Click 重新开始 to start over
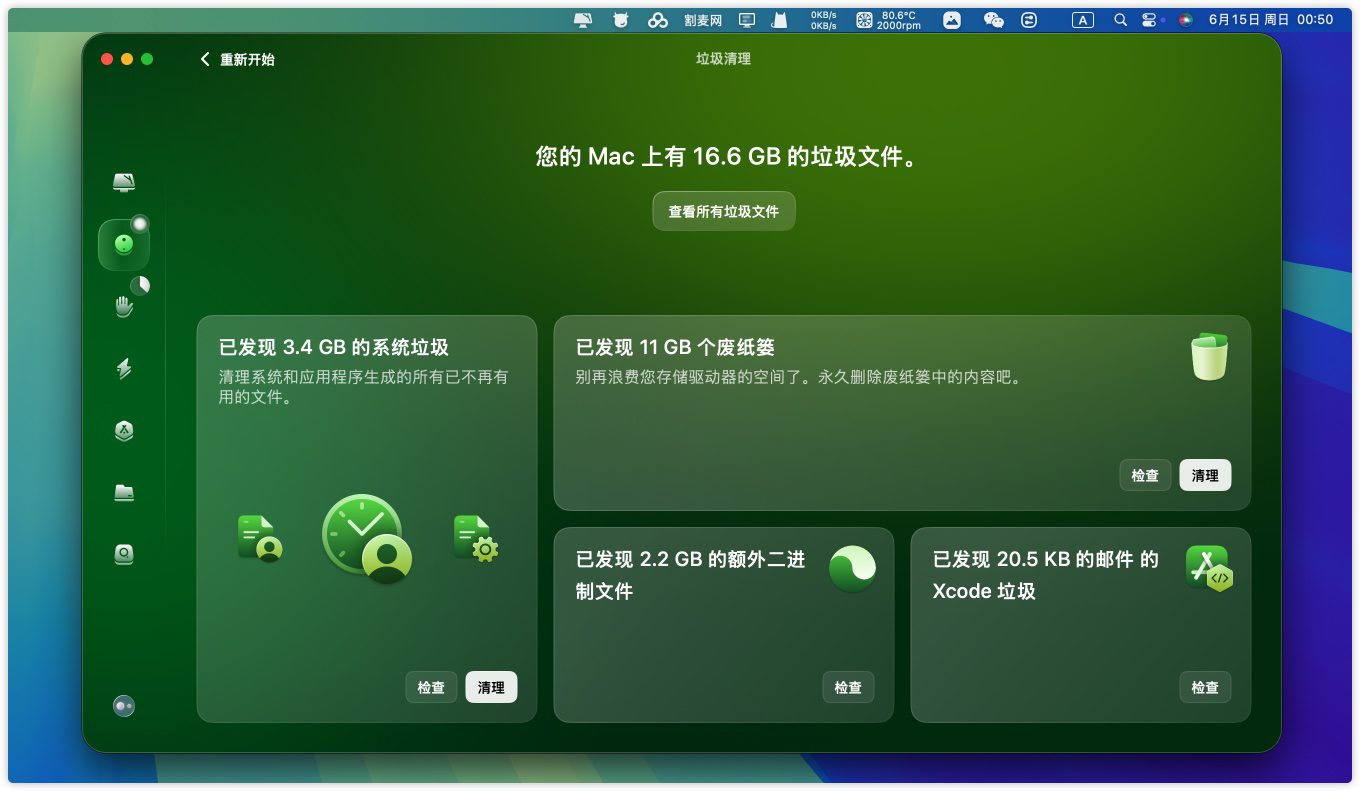 coord(238,60)
